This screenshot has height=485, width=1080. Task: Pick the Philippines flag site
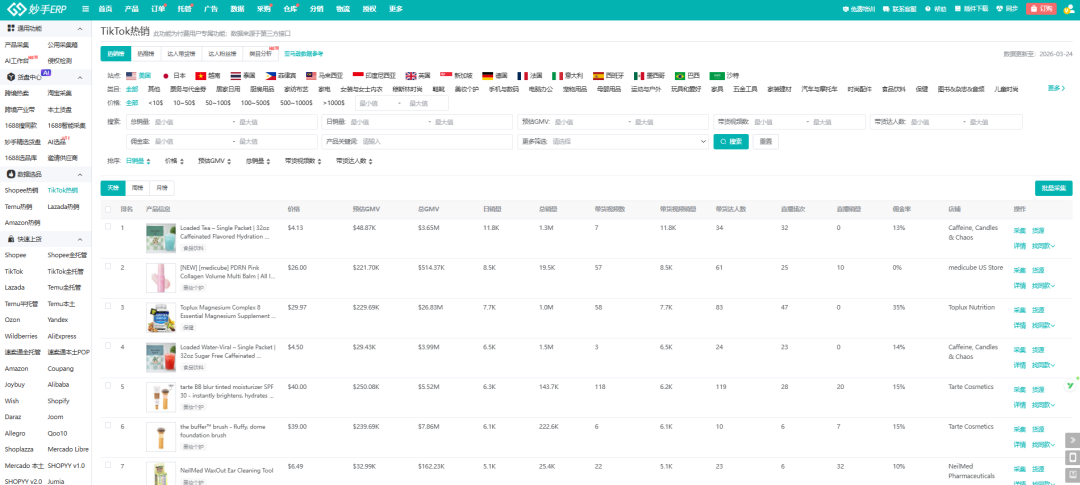[270, 76]
